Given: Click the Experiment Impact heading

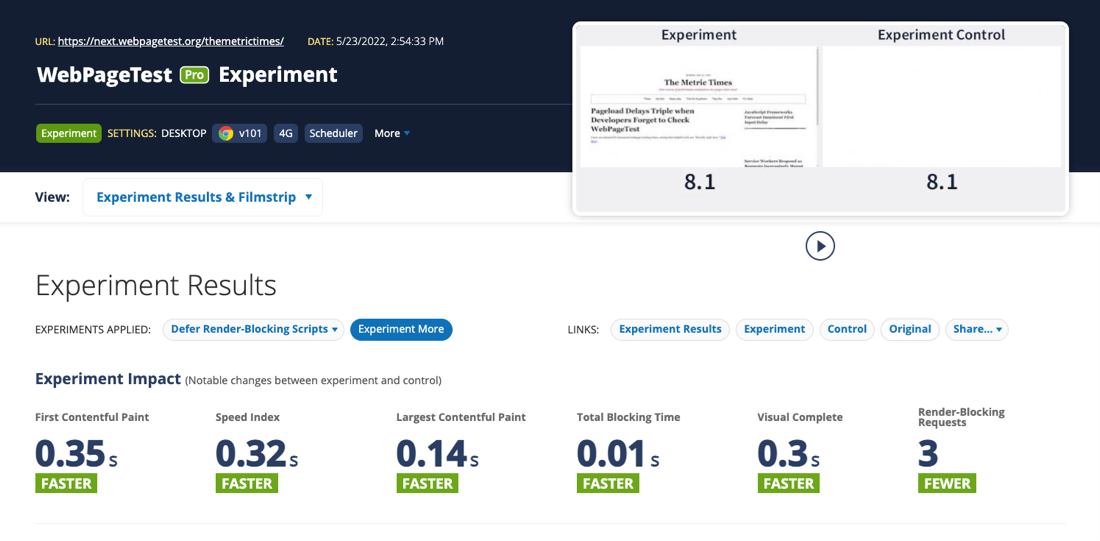Looking at the screenshot, I should click(x=108, y=380).
